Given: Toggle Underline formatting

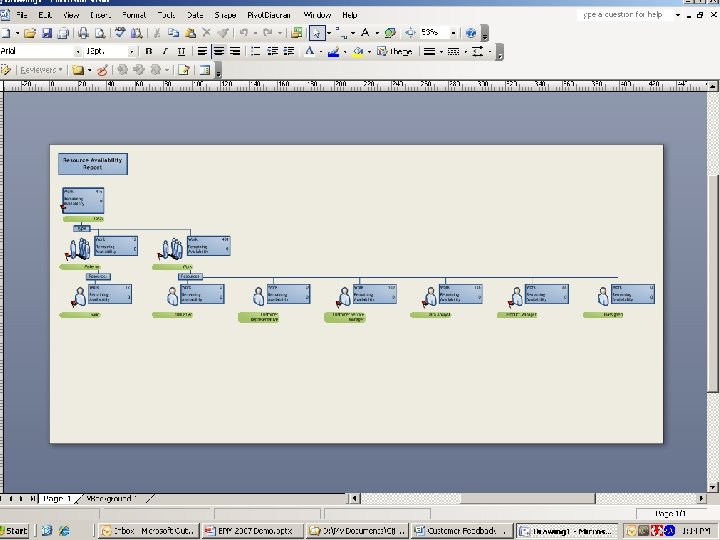Looking at the screenshot, I should click(x=181, y=51).
